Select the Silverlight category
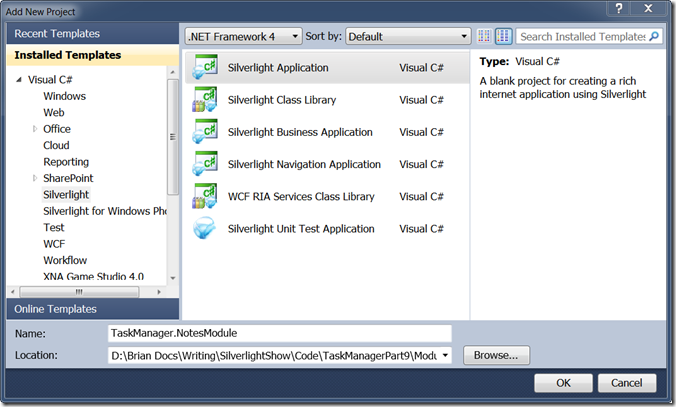 (x=66, y=195)
